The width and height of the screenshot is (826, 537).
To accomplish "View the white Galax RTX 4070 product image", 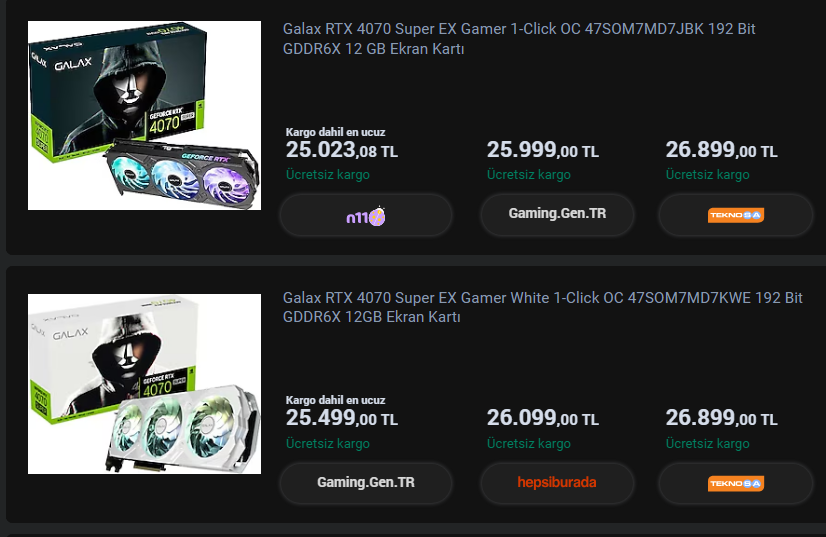I will [x=144, y=384].
